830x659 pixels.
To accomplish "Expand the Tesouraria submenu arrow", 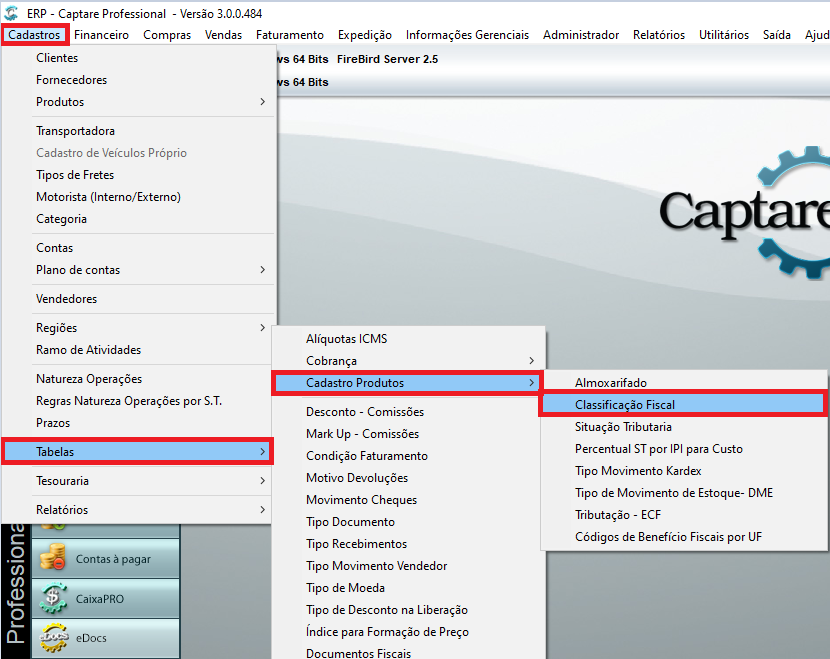I will tap(263, 481).
